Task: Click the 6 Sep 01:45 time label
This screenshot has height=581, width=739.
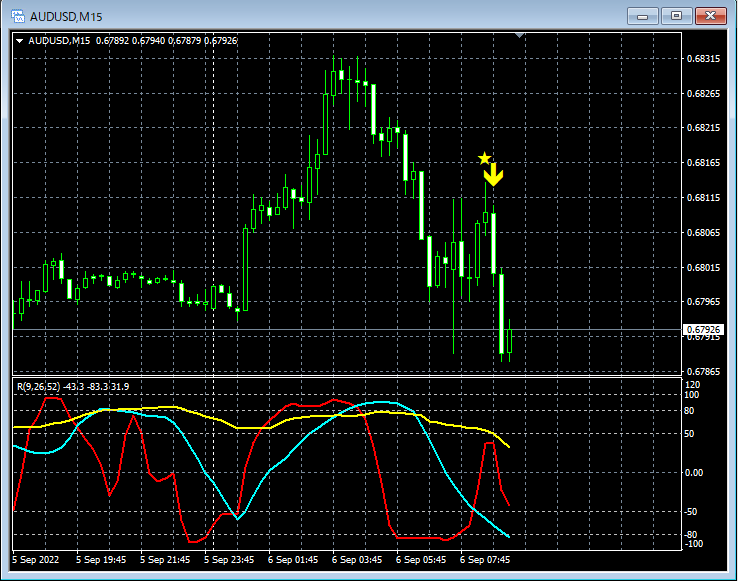Action: coord(293,560)
